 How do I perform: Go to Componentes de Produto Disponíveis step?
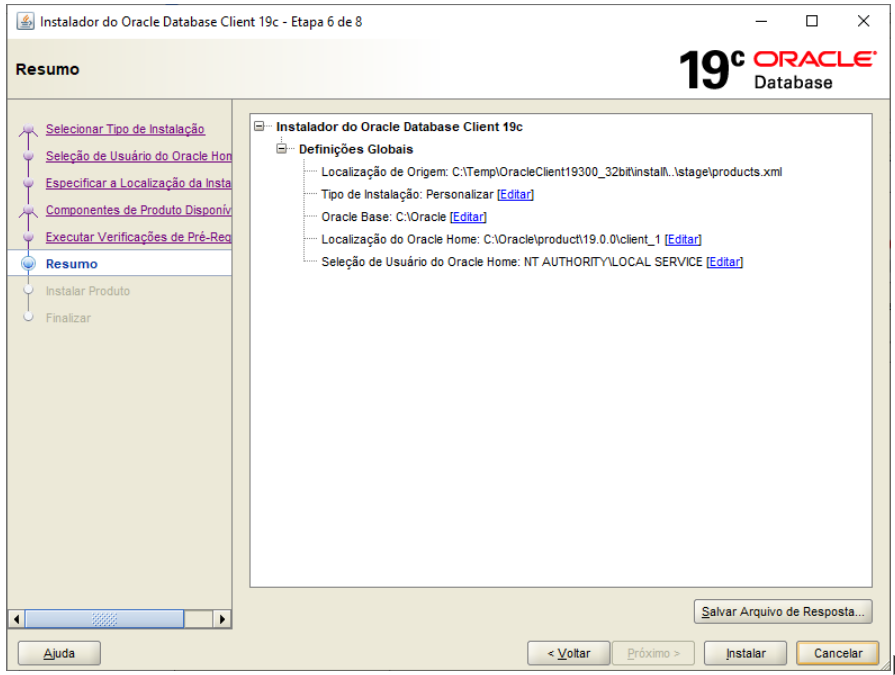[139, 210]
